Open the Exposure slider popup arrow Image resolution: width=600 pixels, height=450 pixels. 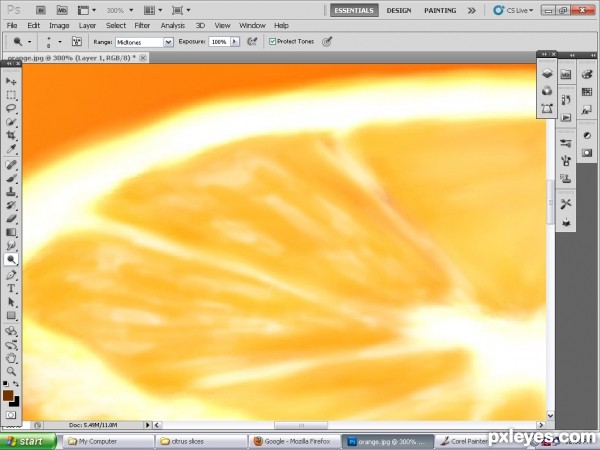click(x=235, y=42)
